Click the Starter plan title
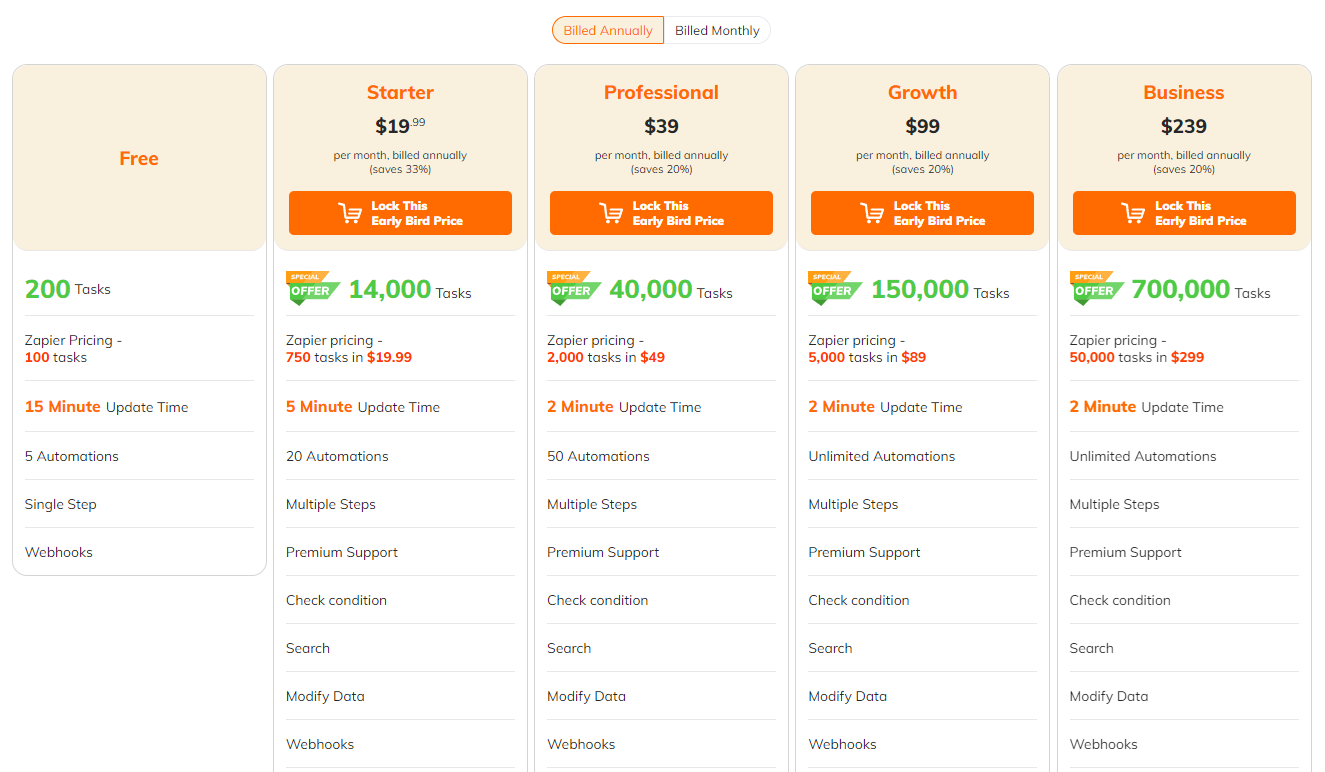1325x772 pixels. 400,93
